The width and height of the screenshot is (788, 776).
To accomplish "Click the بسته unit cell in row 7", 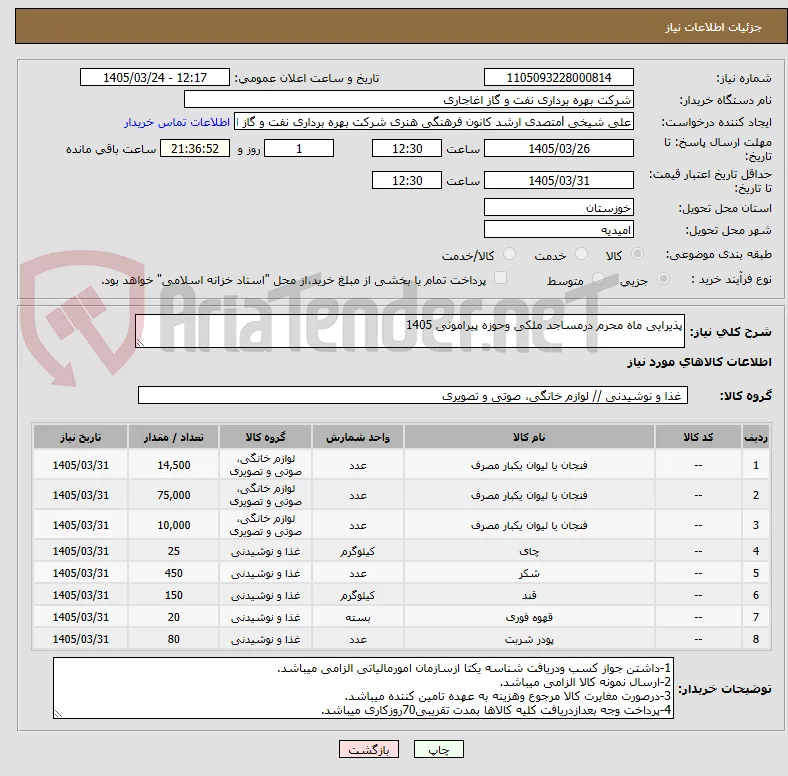I will pyautogui.click(x=358, y=617).
